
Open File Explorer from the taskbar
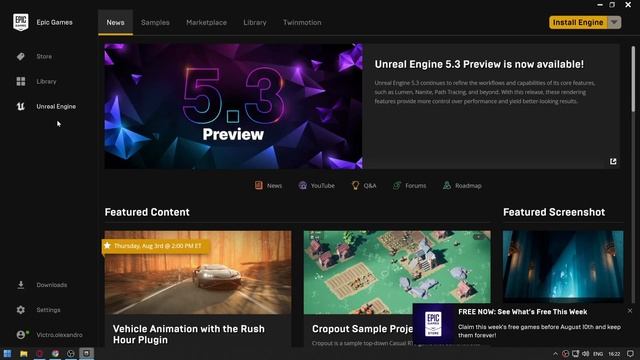(24, 353)
